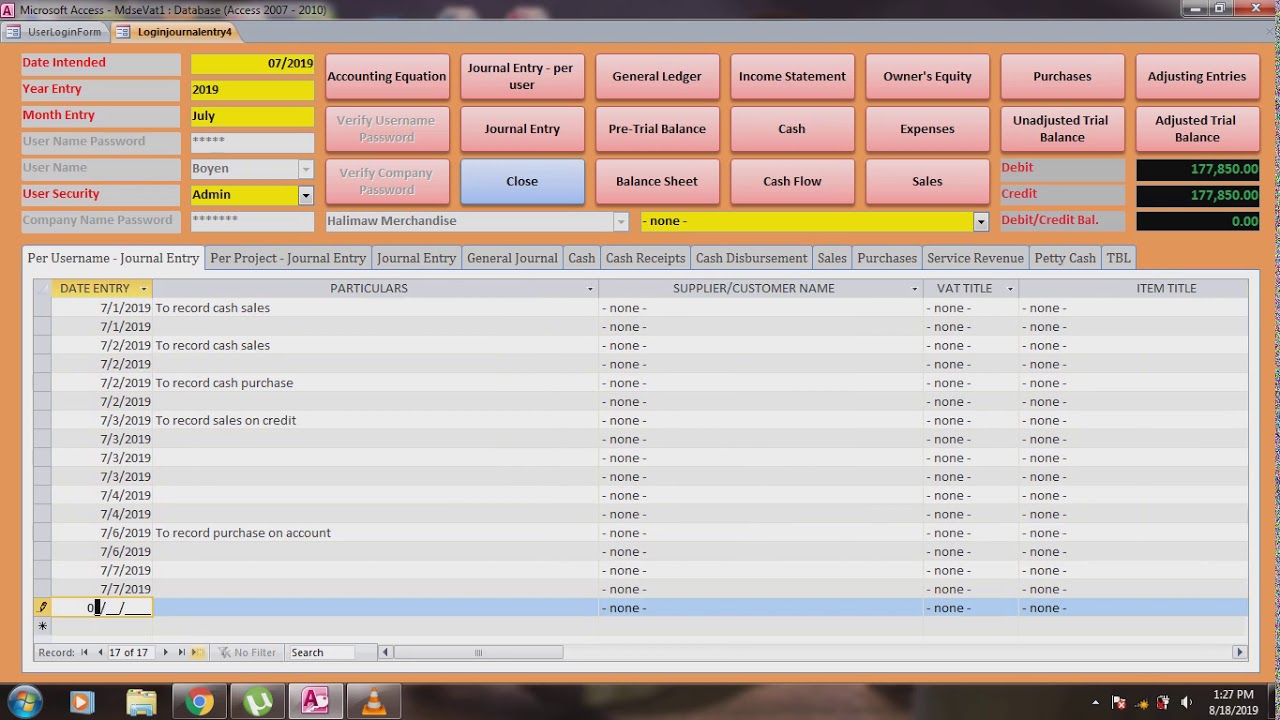Click the Date Intended field 07/2019

252,63
